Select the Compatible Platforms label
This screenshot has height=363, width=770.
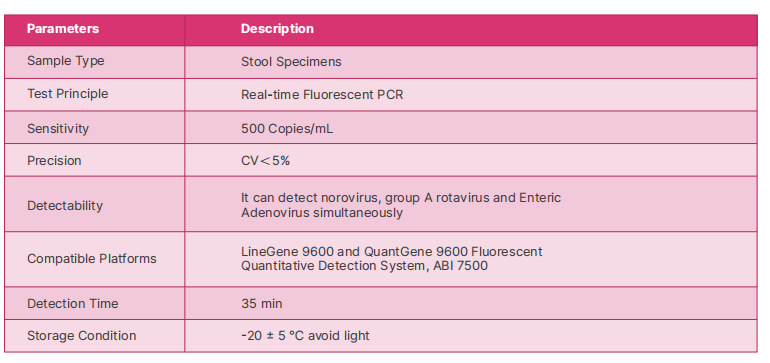pyautogui.click(x=92, y=259)
